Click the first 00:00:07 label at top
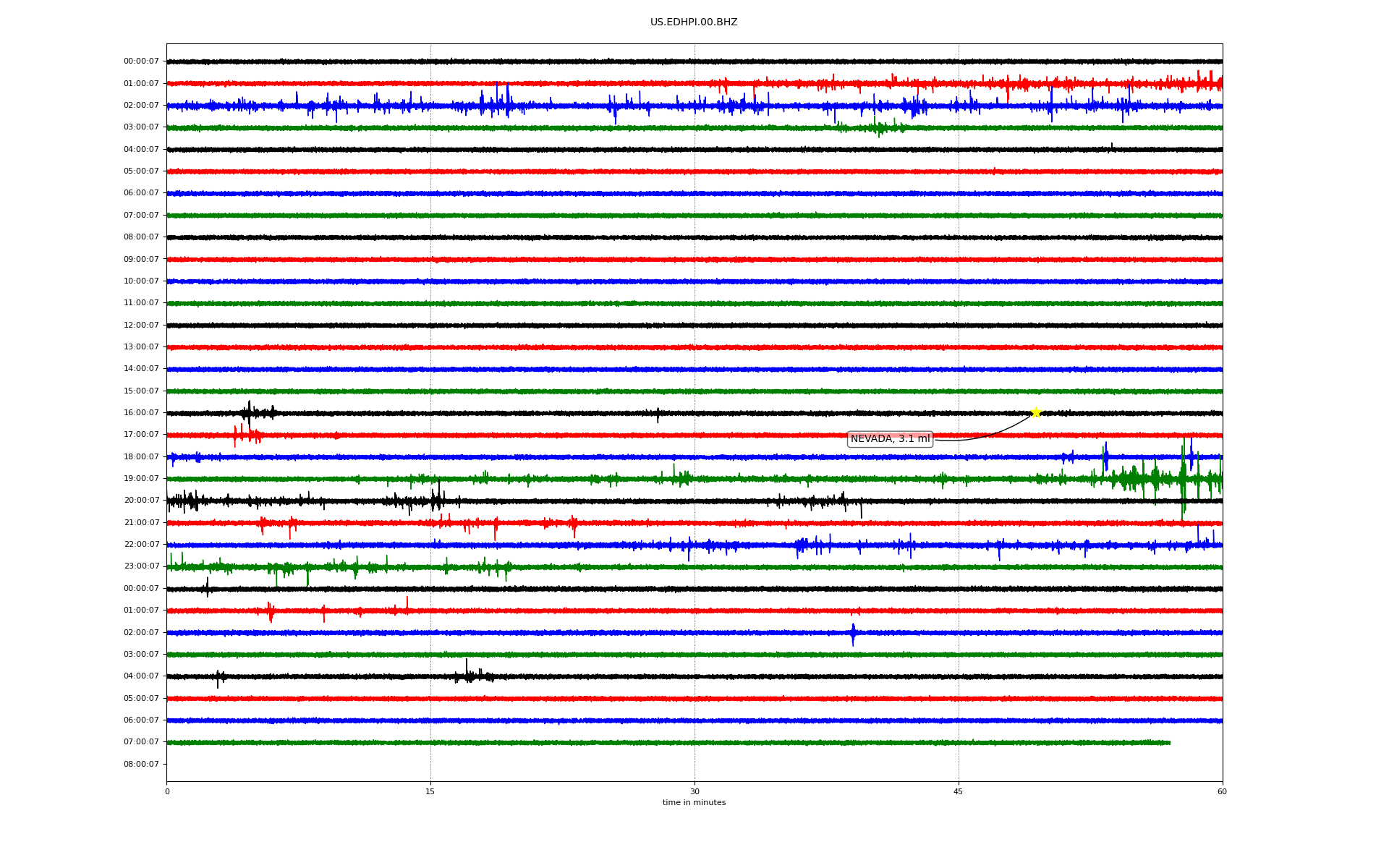 [x=141, y=61]
